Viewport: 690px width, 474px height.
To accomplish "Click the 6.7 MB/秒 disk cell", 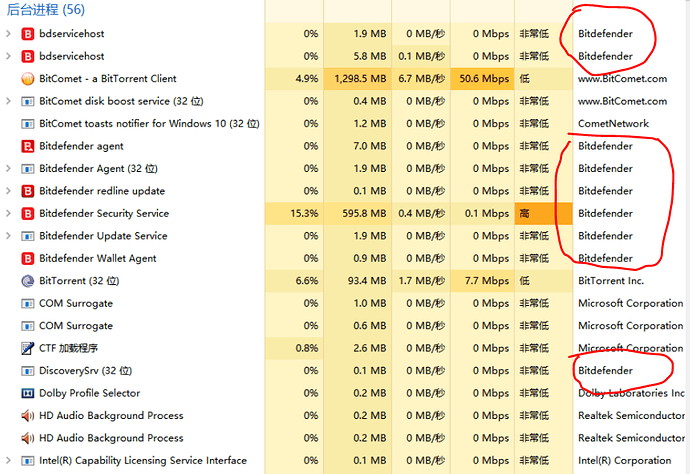I will tap(421, 79).
